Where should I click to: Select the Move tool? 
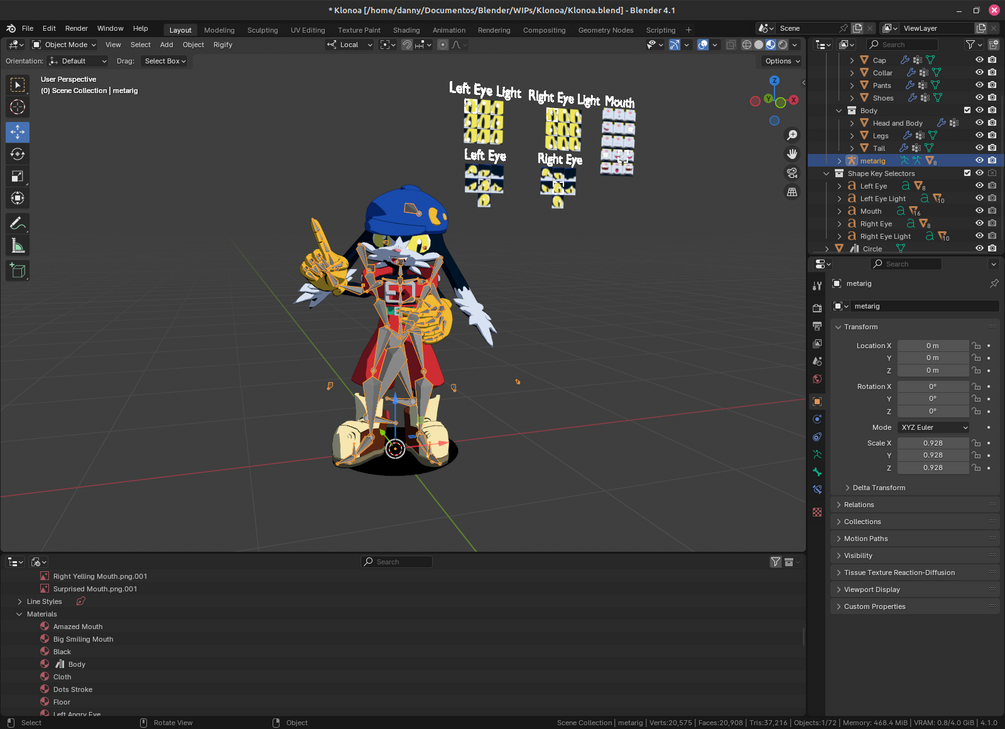[17, 132]
